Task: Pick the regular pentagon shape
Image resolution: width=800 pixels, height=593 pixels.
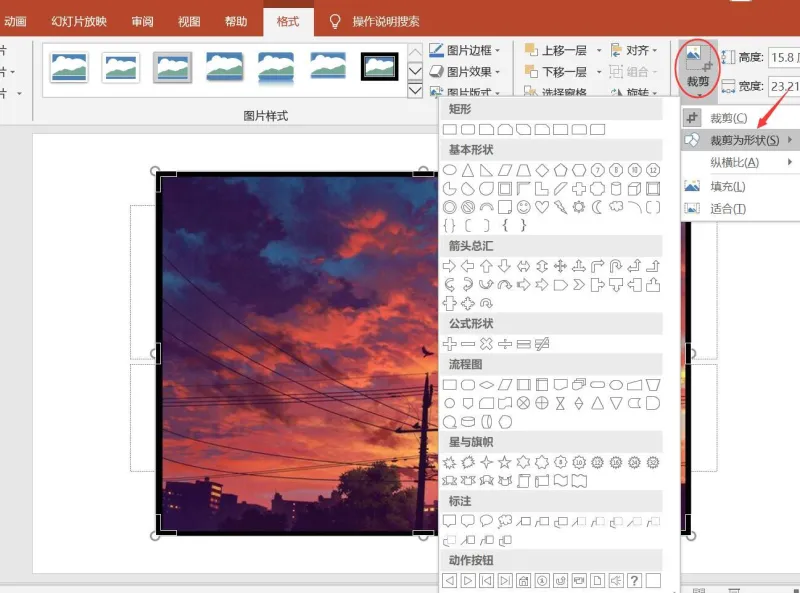Action: pyautogui.click(x=560, y=170)
